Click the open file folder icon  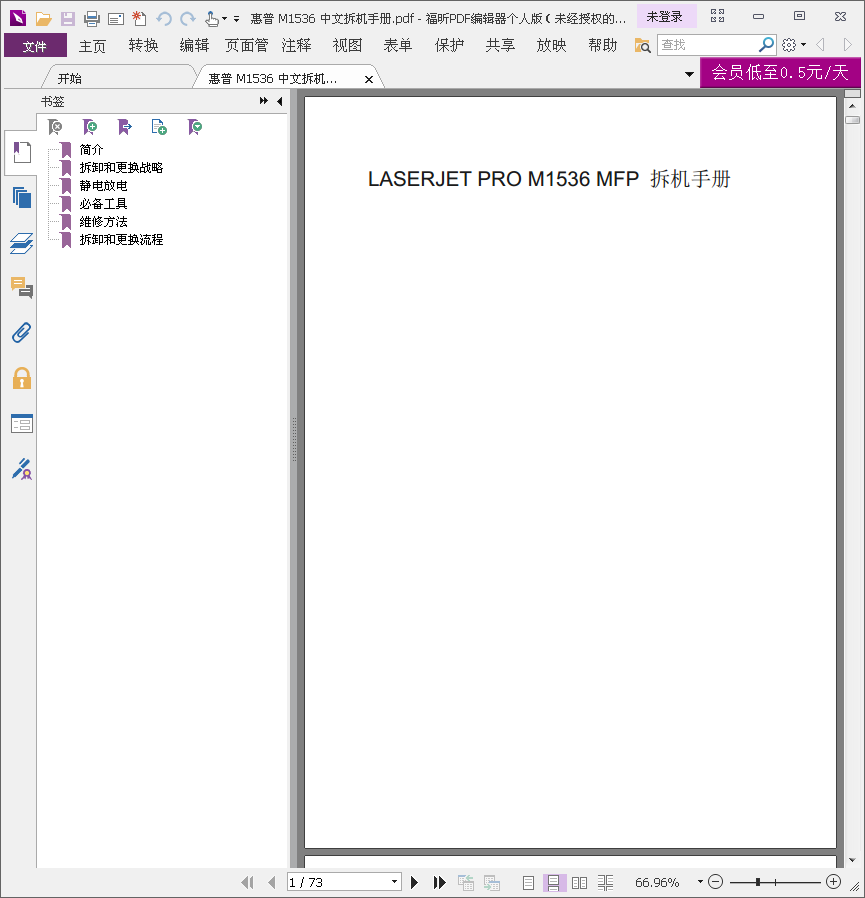pyautogui.click(x=44, y=19)
